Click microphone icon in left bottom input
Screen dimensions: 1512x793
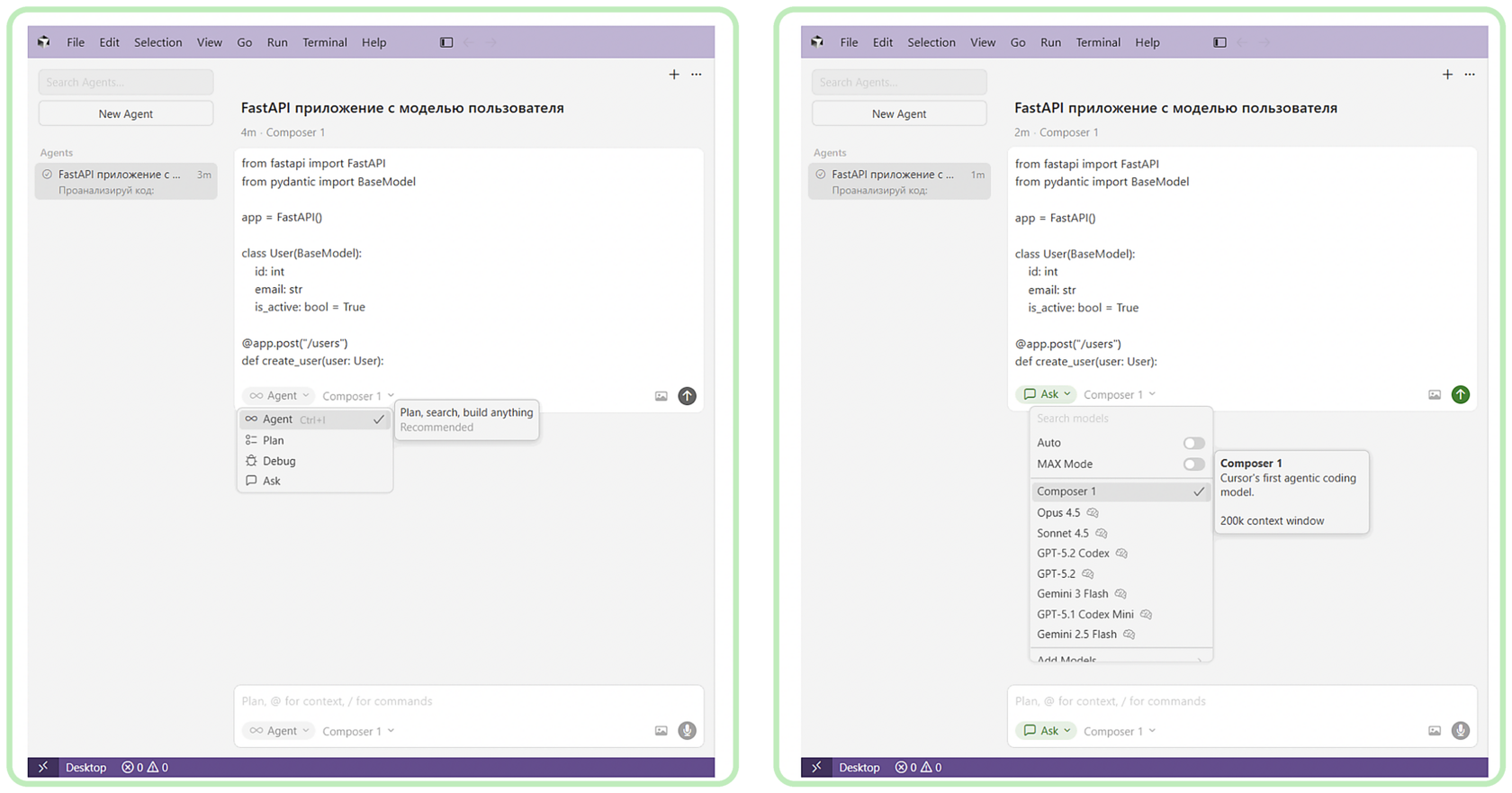pyautogui.click(x=687, y=731)
